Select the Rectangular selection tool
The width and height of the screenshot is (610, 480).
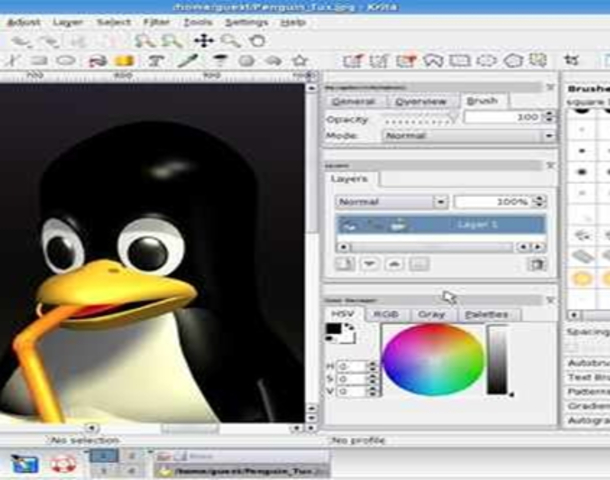[460, 61]
